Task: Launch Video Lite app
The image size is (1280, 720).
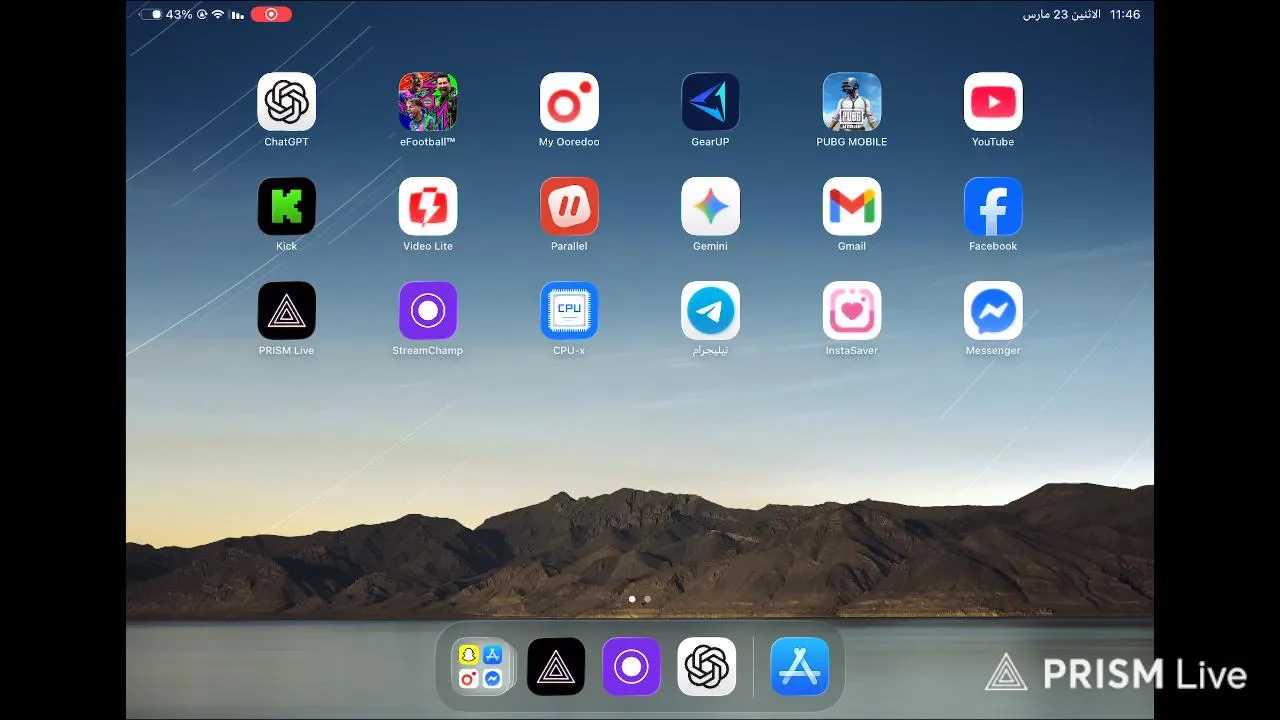Action: 428,206
